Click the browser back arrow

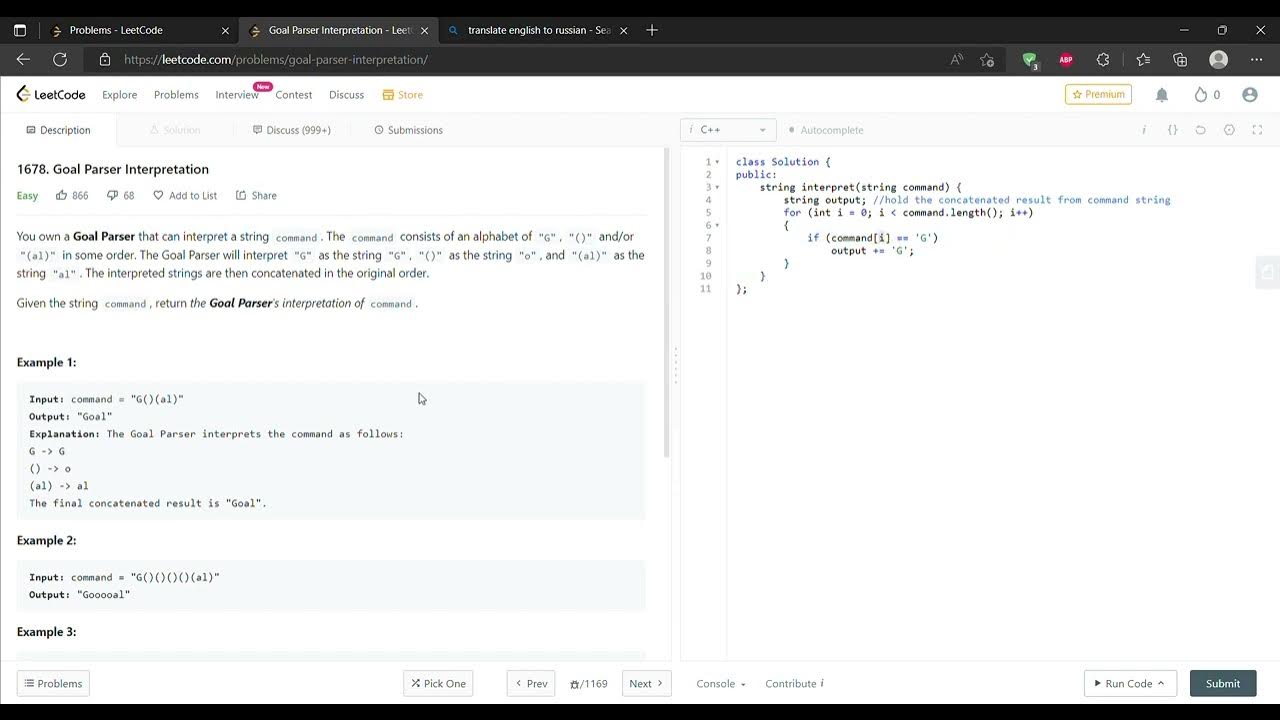click(x=23, y=59)
